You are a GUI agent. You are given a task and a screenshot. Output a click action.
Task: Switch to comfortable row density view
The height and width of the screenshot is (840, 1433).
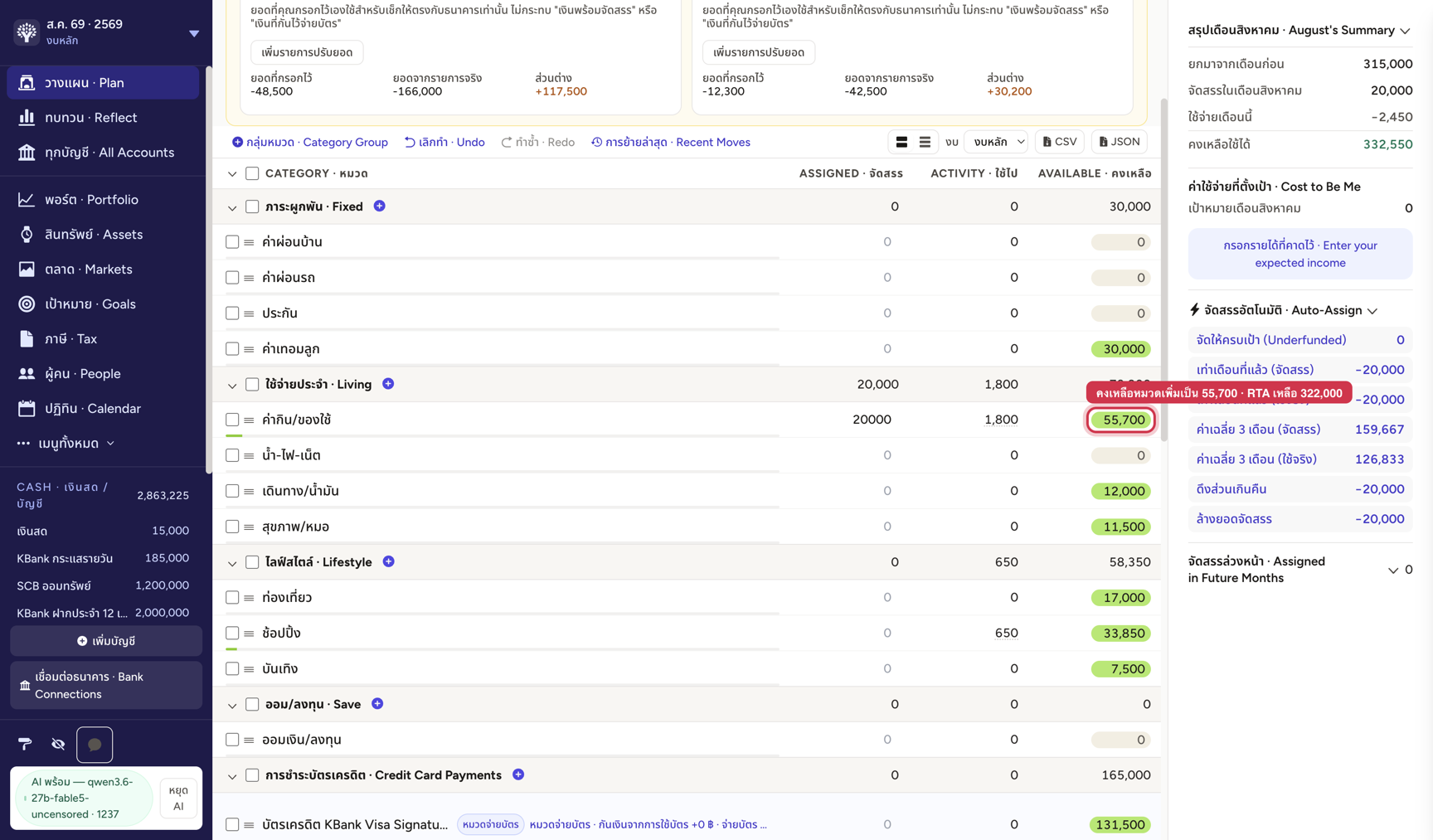click(x=901, y=142)
